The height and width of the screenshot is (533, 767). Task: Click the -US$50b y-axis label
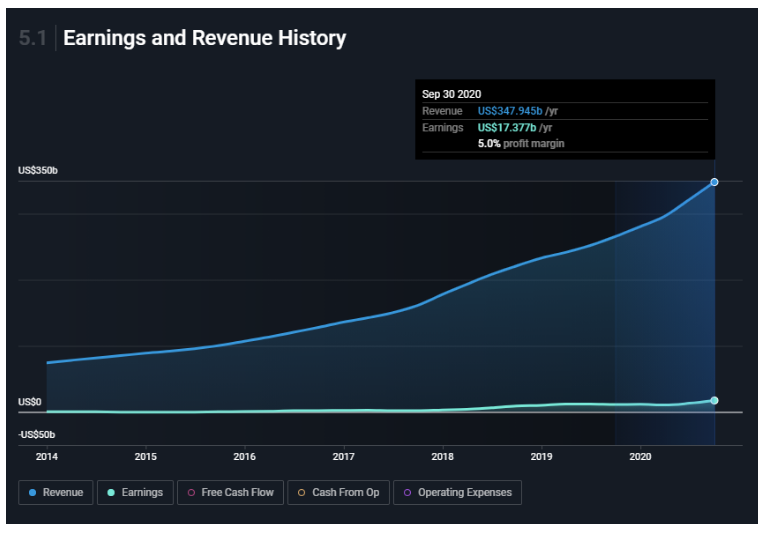coord(37,435)
